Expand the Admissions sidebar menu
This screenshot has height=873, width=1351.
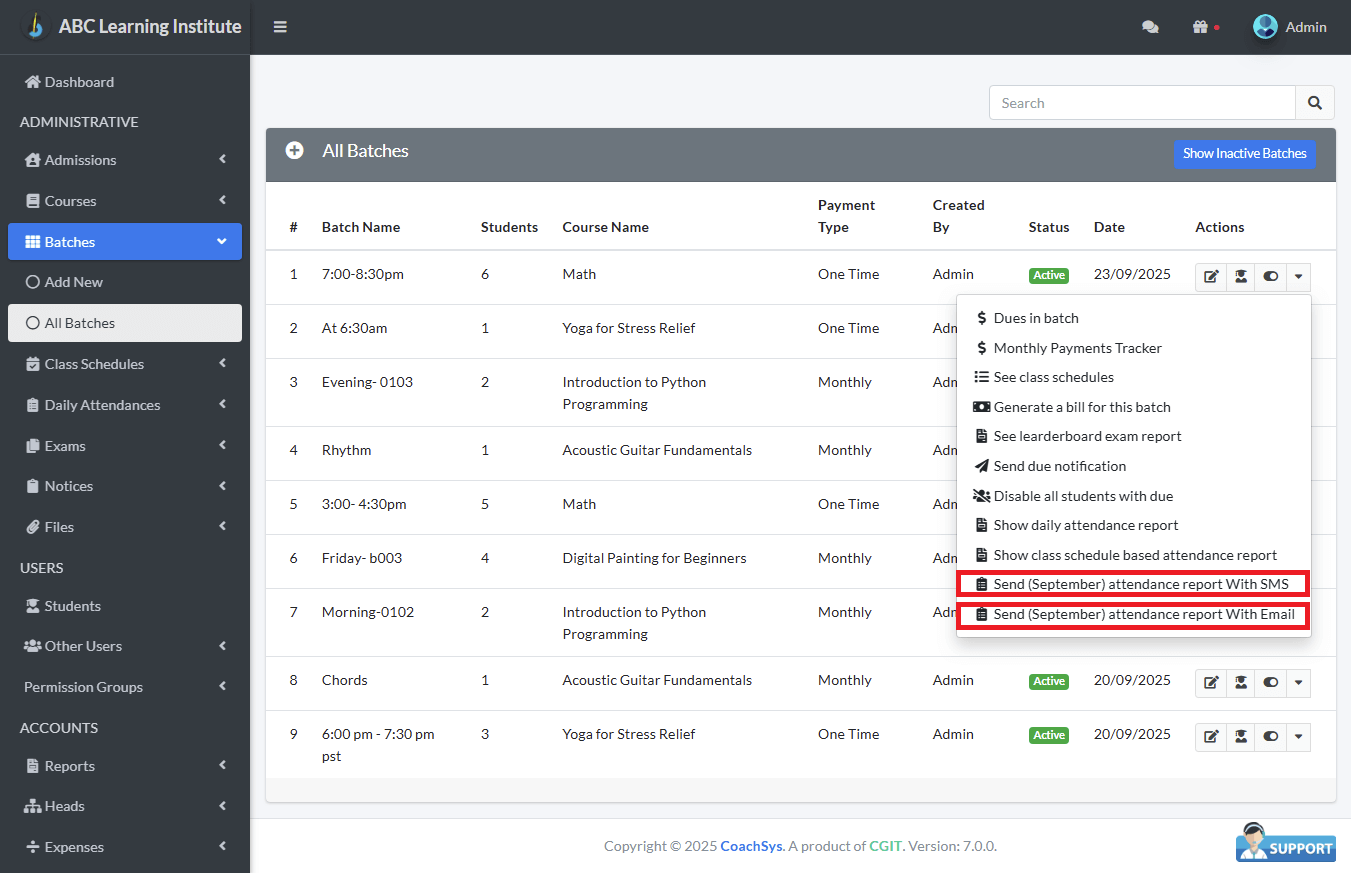pyautogui.click(x=125, y=160)
